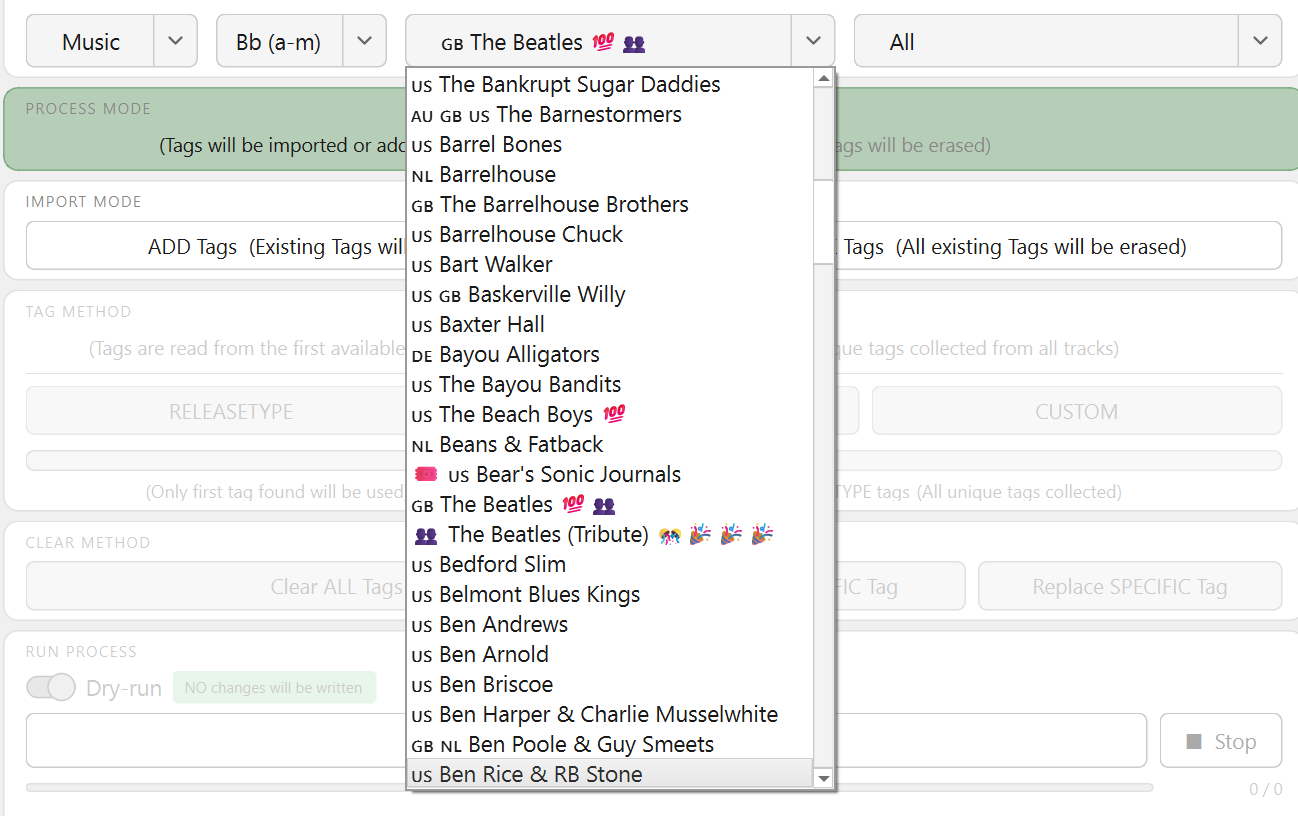The image size is (1298, 816).
Task: Open the Bb (a-m) letter range dropdown
Action: coord(364,41)
